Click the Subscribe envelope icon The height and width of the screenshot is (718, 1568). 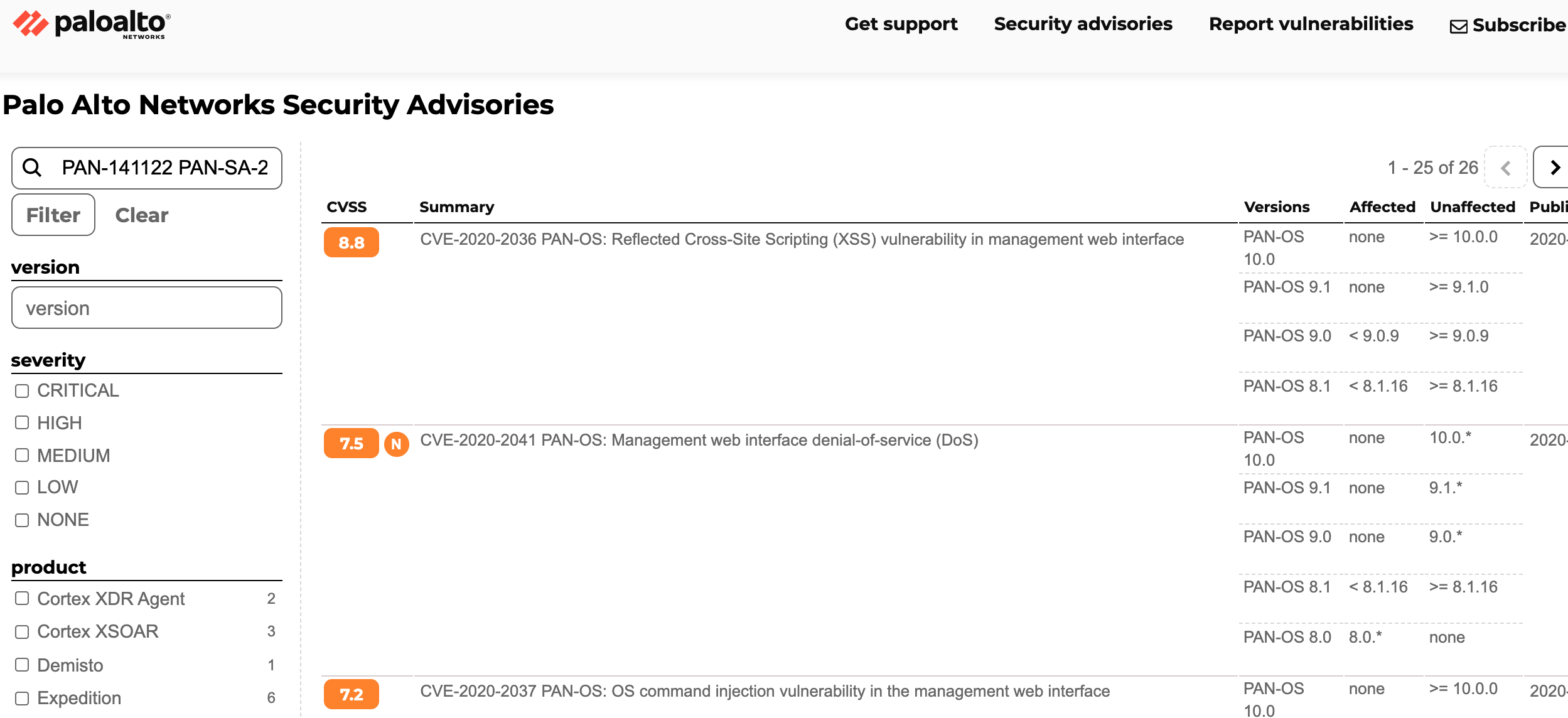(x=1458, y=26)
